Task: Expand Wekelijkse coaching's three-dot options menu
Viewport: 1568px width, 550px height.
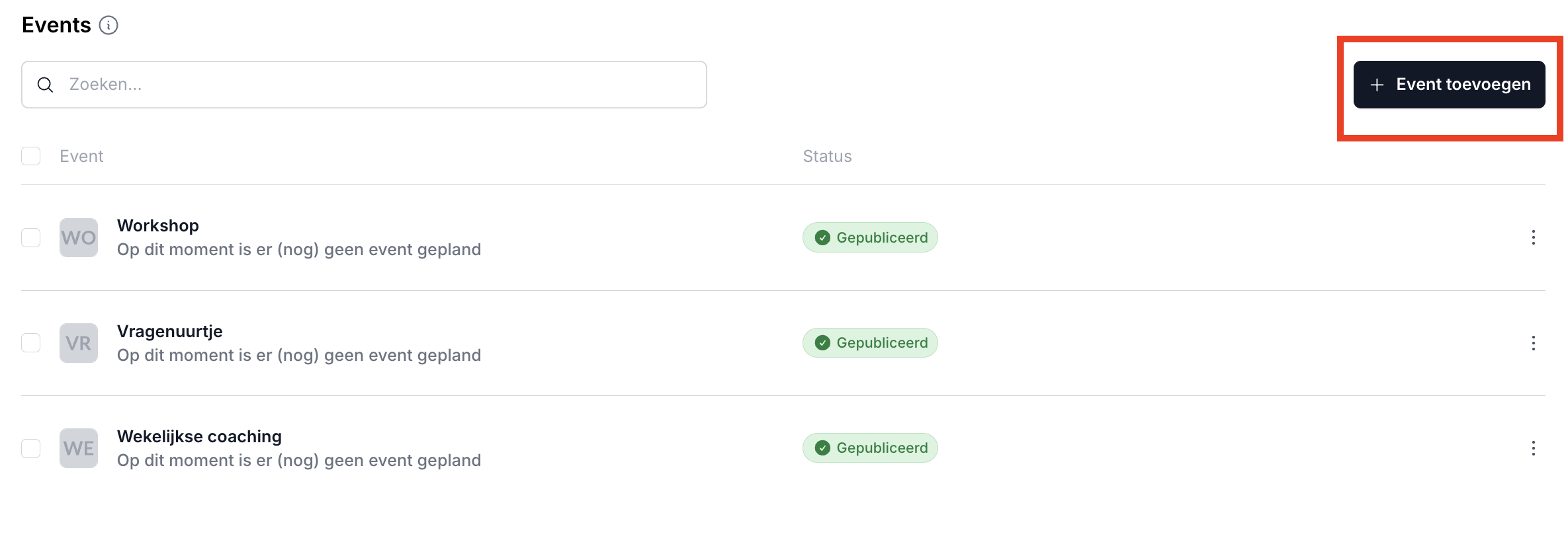Action: pos(1533,448)
